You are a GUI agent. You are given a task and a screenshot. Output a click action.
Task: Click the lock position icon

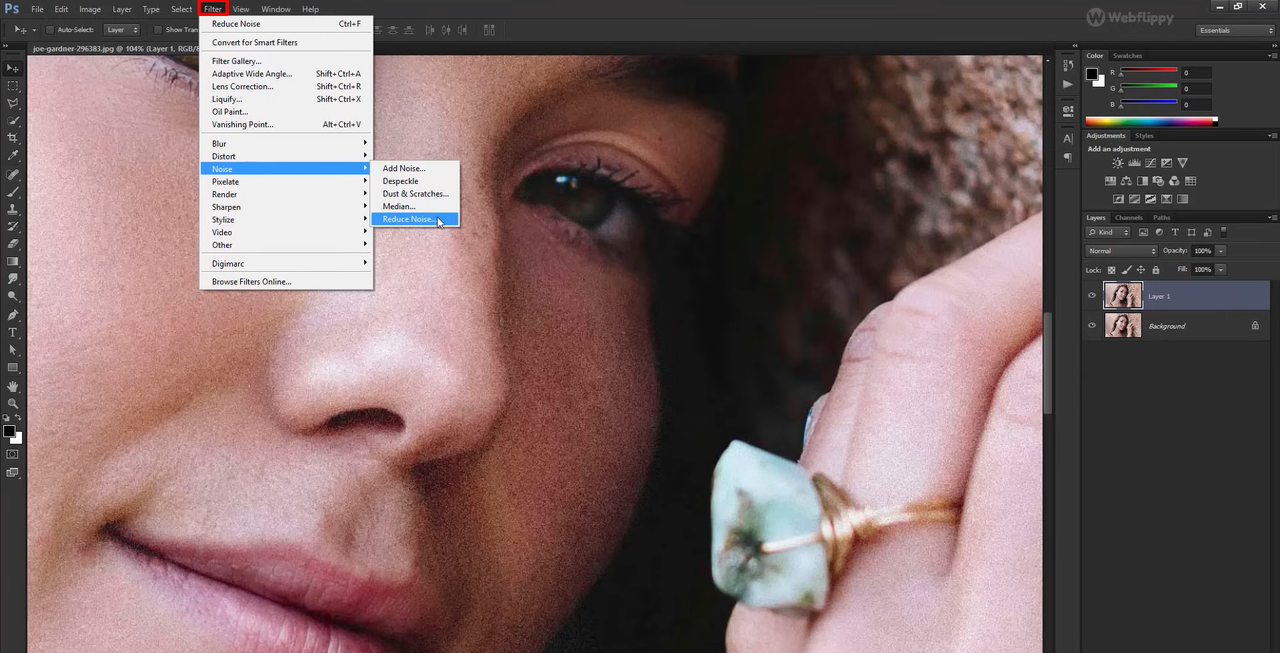1141,270
